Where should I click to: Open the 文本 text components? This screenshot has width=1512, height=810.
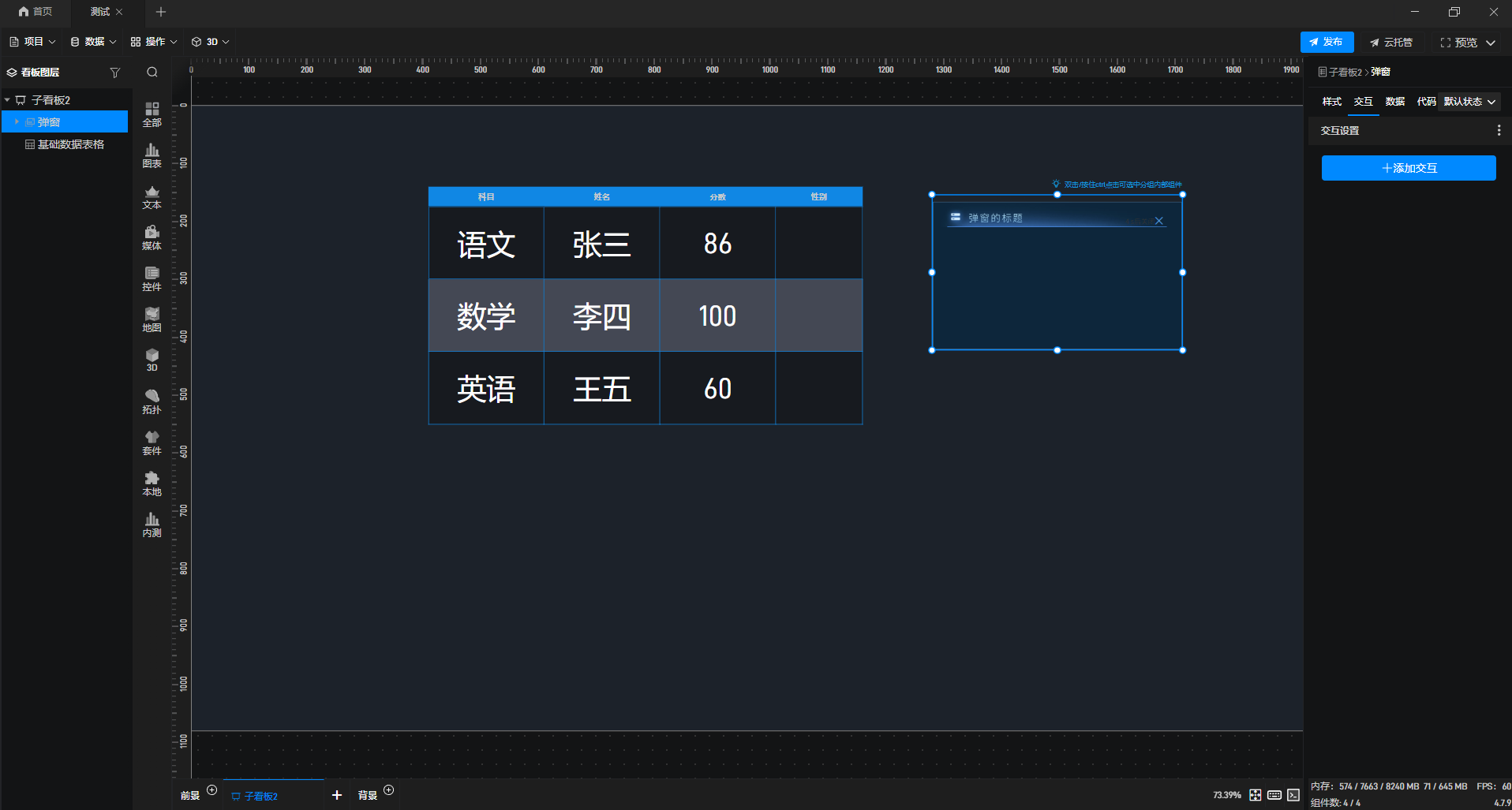152,196
